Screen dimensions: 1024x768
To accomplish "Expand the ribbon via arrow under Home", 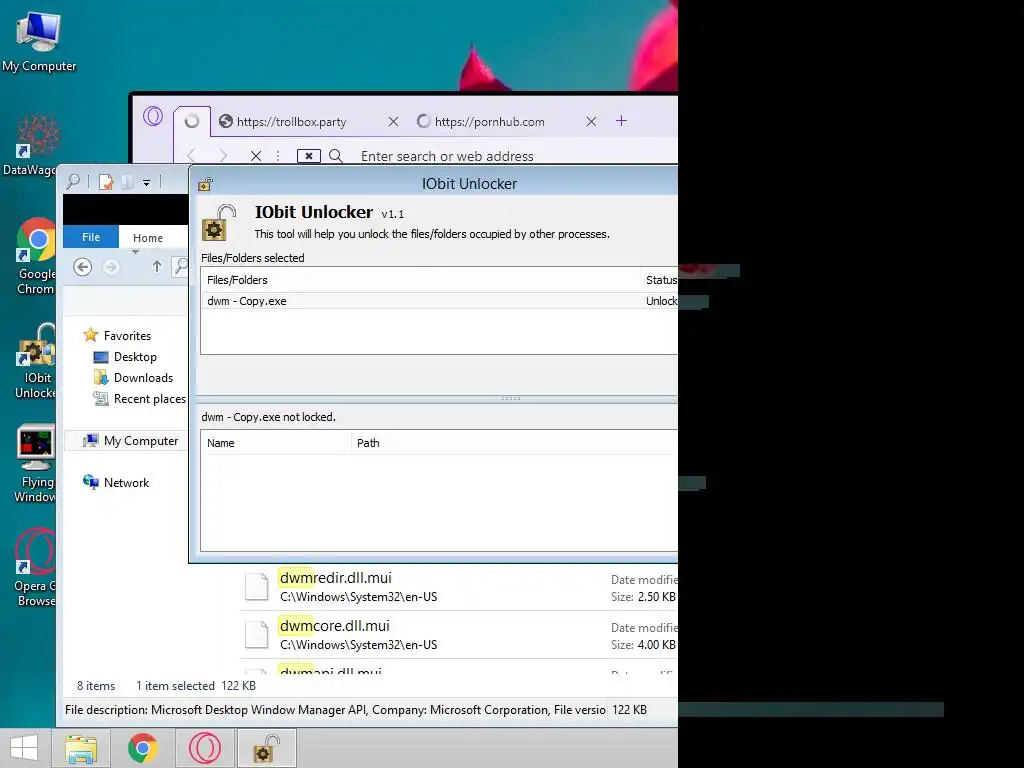I will [x=135, y=252].
